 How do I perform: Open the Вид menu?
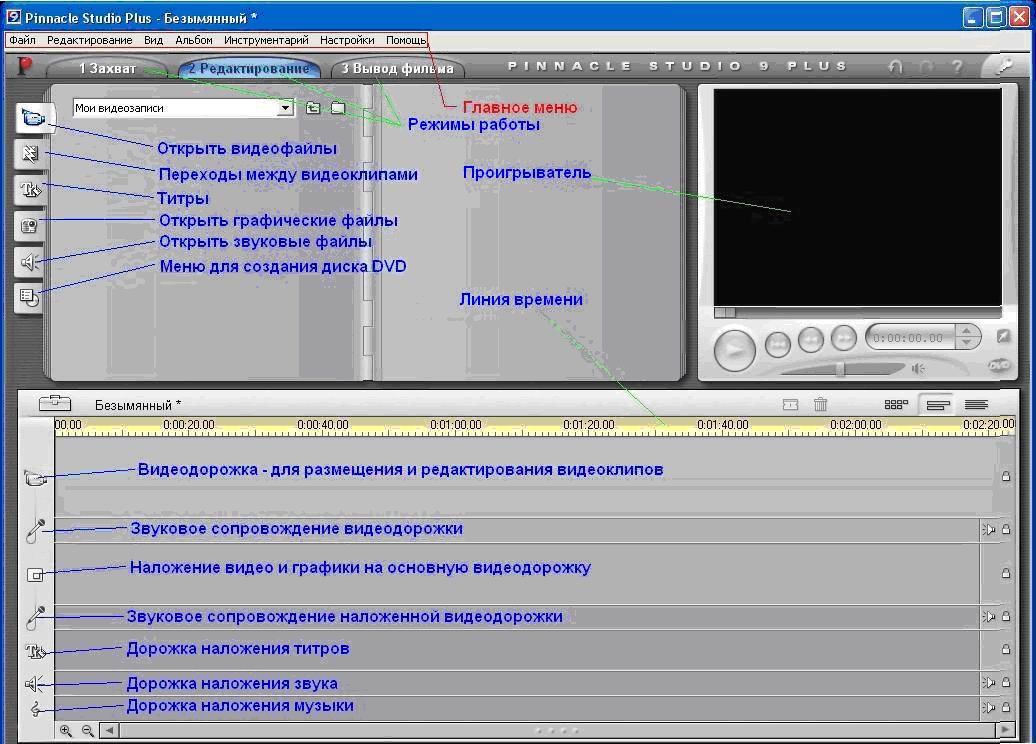click(x=153, y=40)
